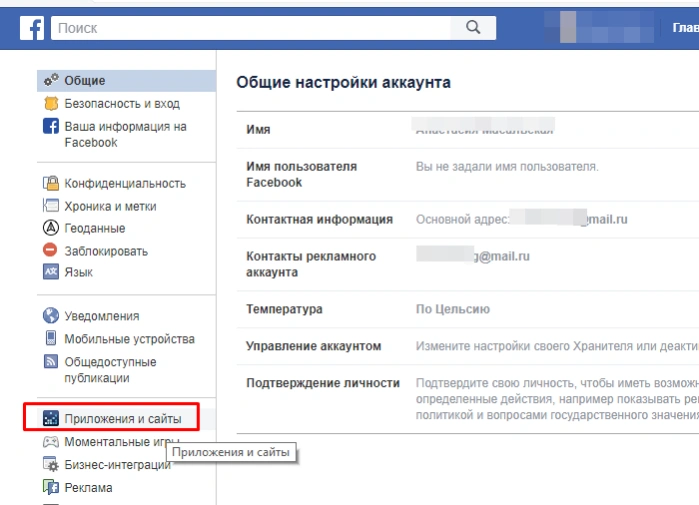
Task: Open the Общие settings section
Action: 127,81
